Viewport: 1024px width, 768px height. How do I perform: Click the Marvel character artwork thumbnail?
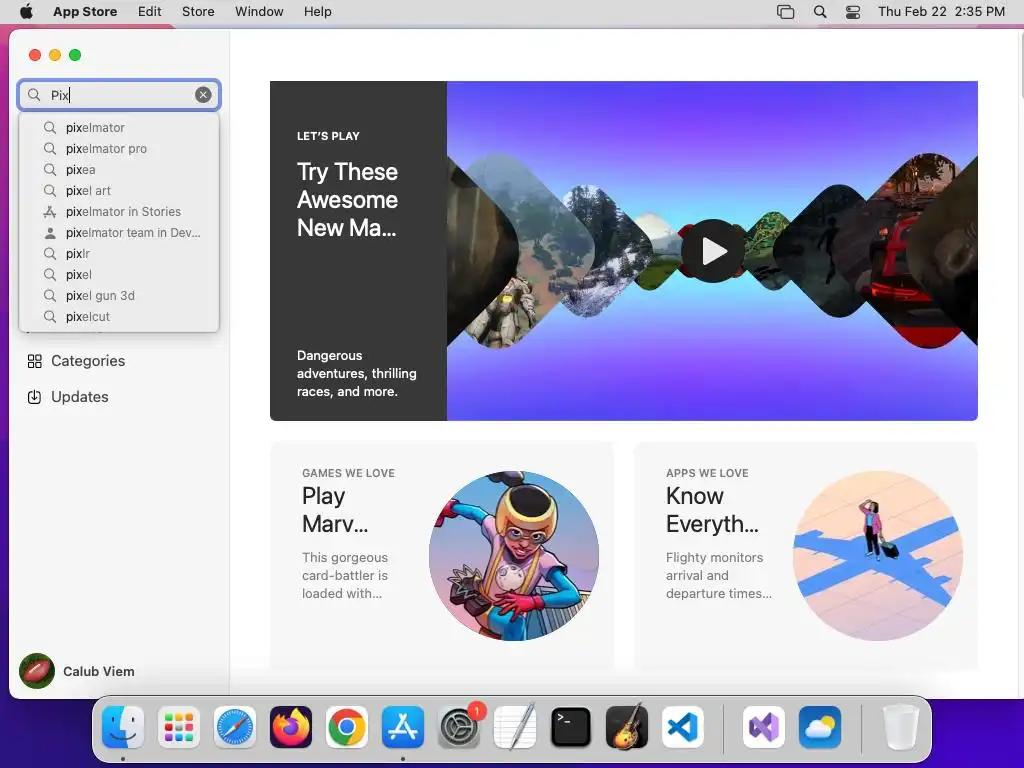514,556
